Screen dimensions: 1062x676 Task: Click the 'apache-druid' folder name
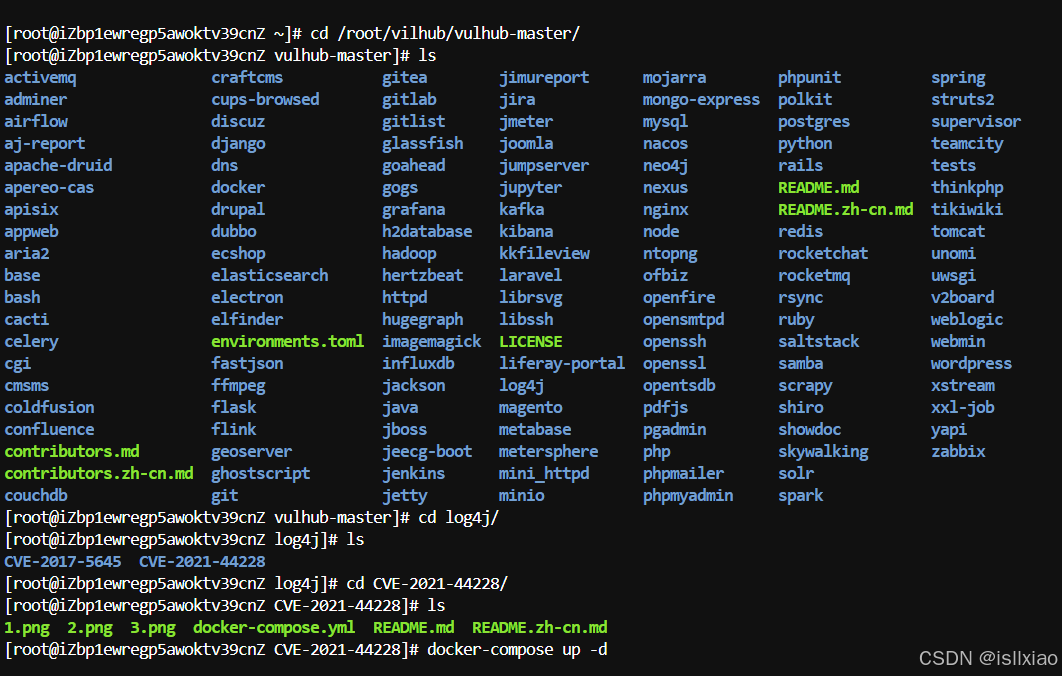58,166
